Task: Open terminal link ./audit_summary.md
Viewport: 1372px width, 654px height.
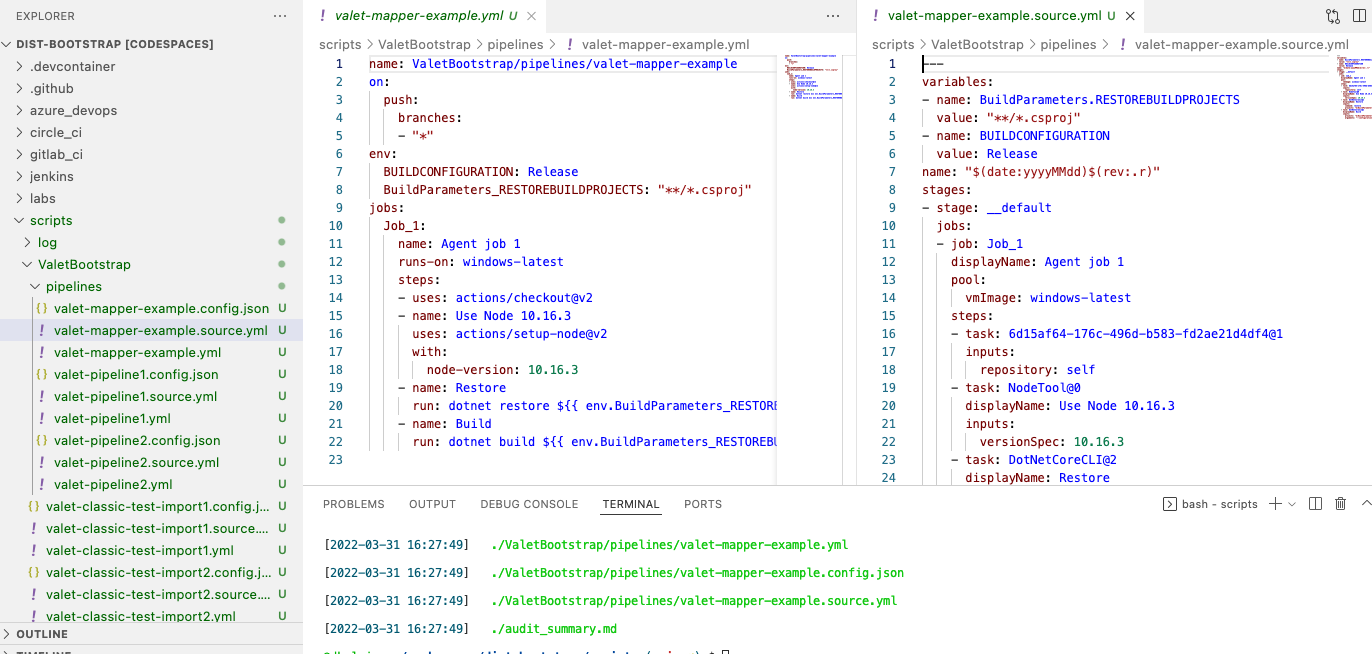Action: (x=554, y=629)
